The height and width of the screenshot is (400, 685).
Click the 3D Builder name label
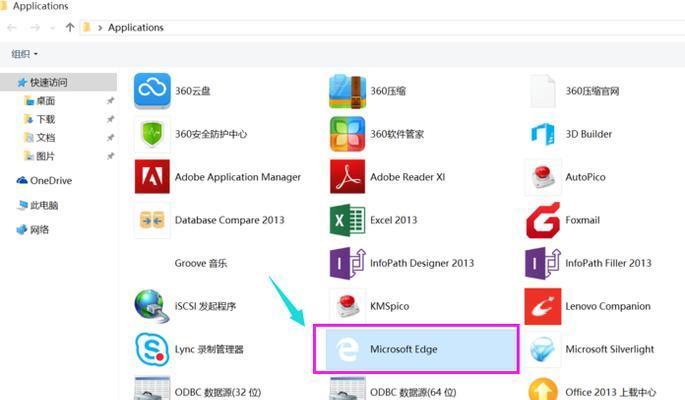(x=588, y=134)
